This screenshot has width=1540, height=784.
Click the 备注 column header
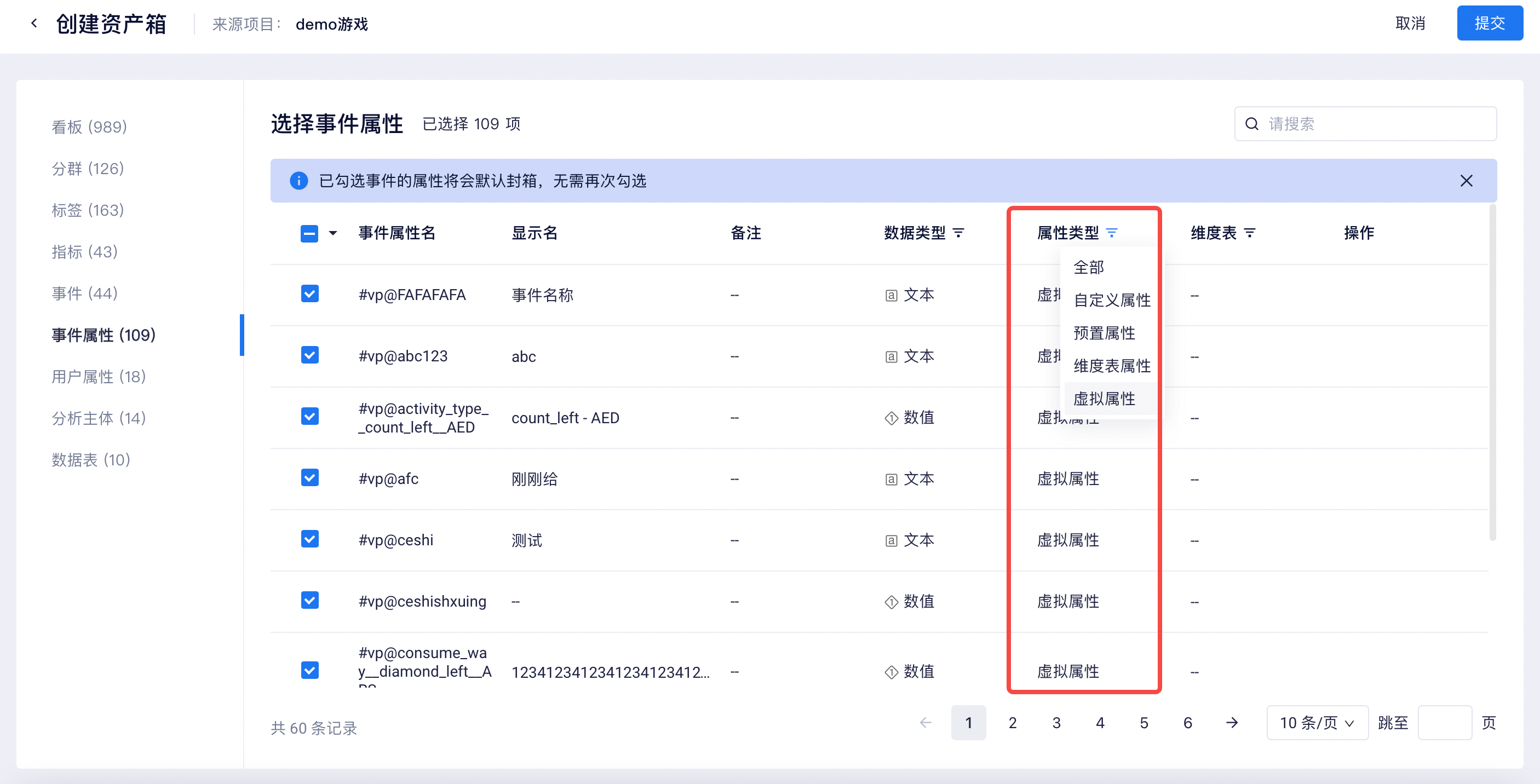pyautogui.click(x=745, y=233)
